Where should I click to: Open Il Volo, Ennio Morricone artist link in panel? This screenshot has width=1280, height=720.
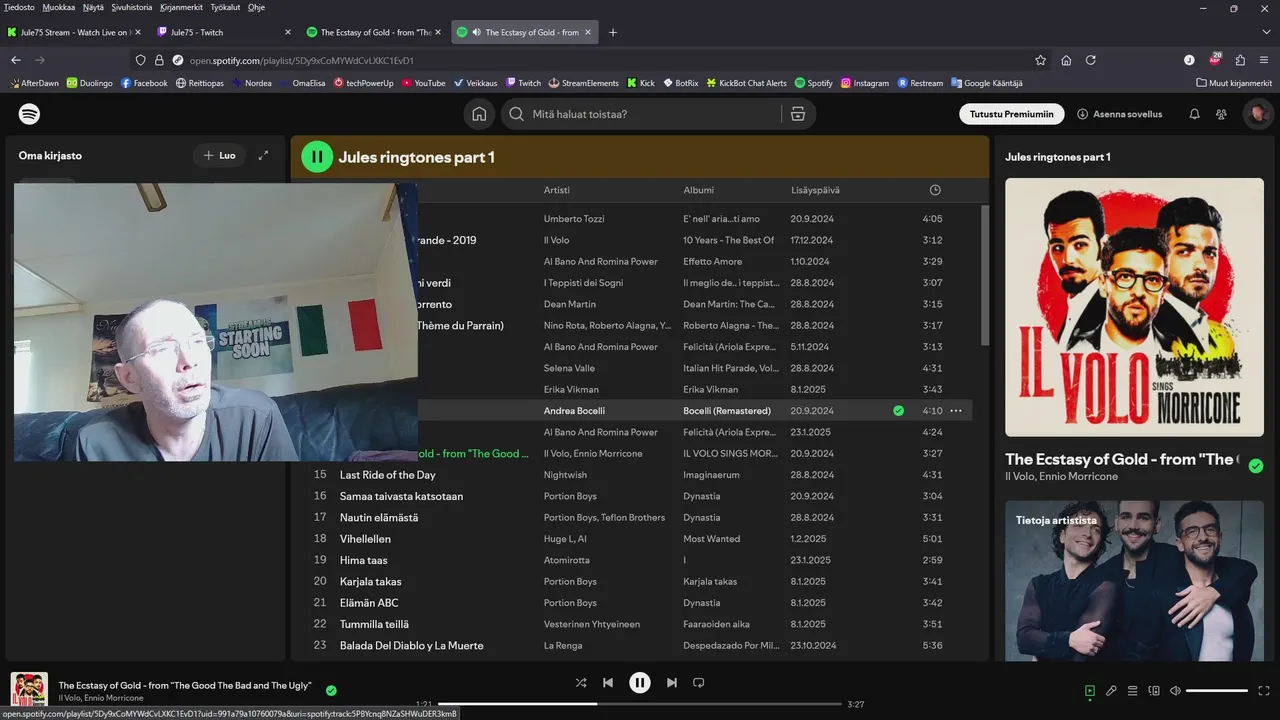pyautogui.click(x=1061, y=477)
